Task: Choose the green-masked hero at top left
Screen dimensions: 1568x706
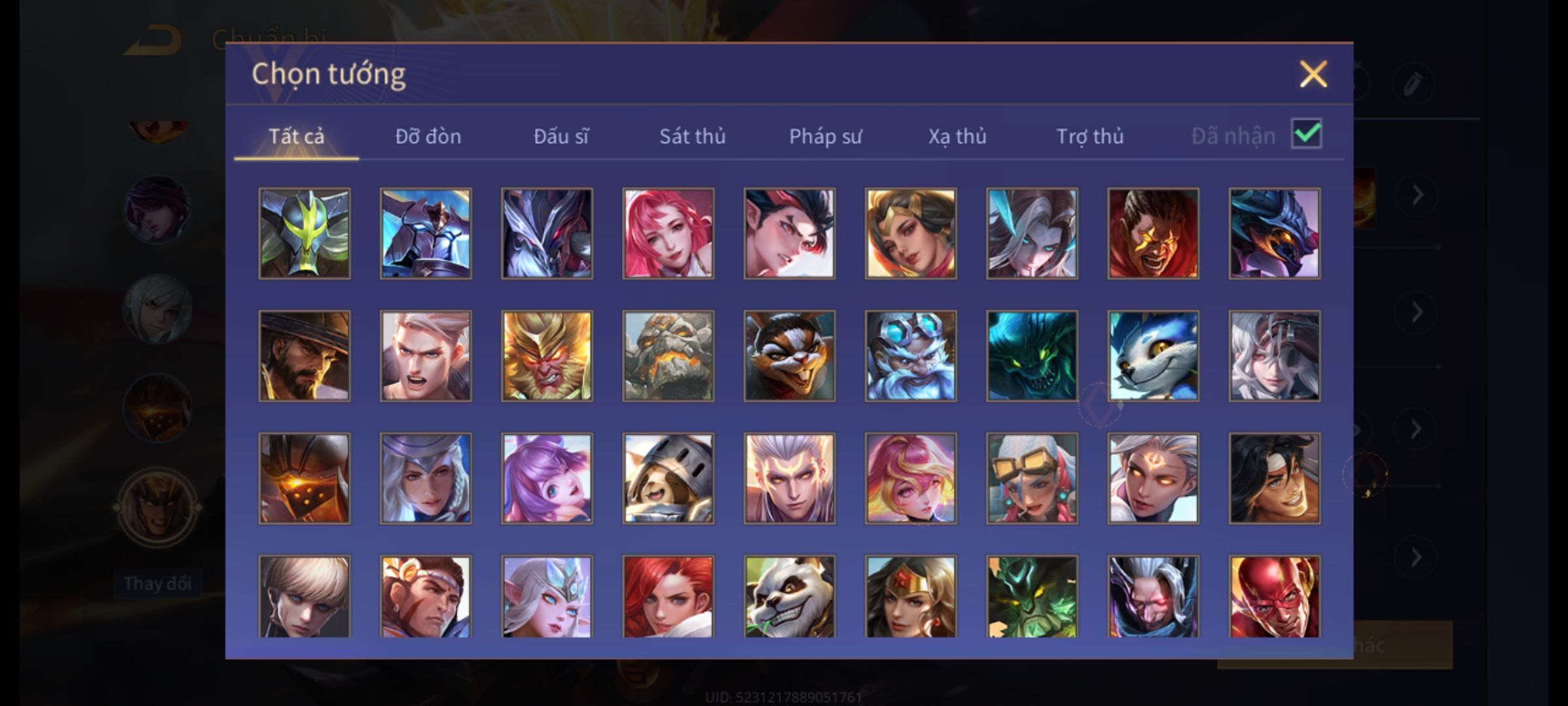Action: click(x=304, y=233)
